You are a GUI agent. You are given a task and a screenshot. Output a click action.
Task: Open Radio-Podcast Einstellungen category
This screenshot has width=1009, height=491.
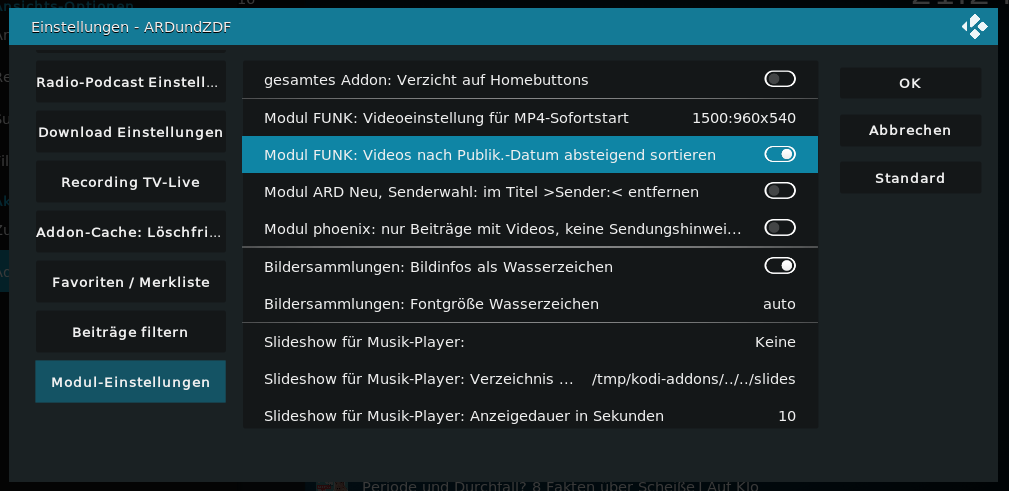(131, 82)
